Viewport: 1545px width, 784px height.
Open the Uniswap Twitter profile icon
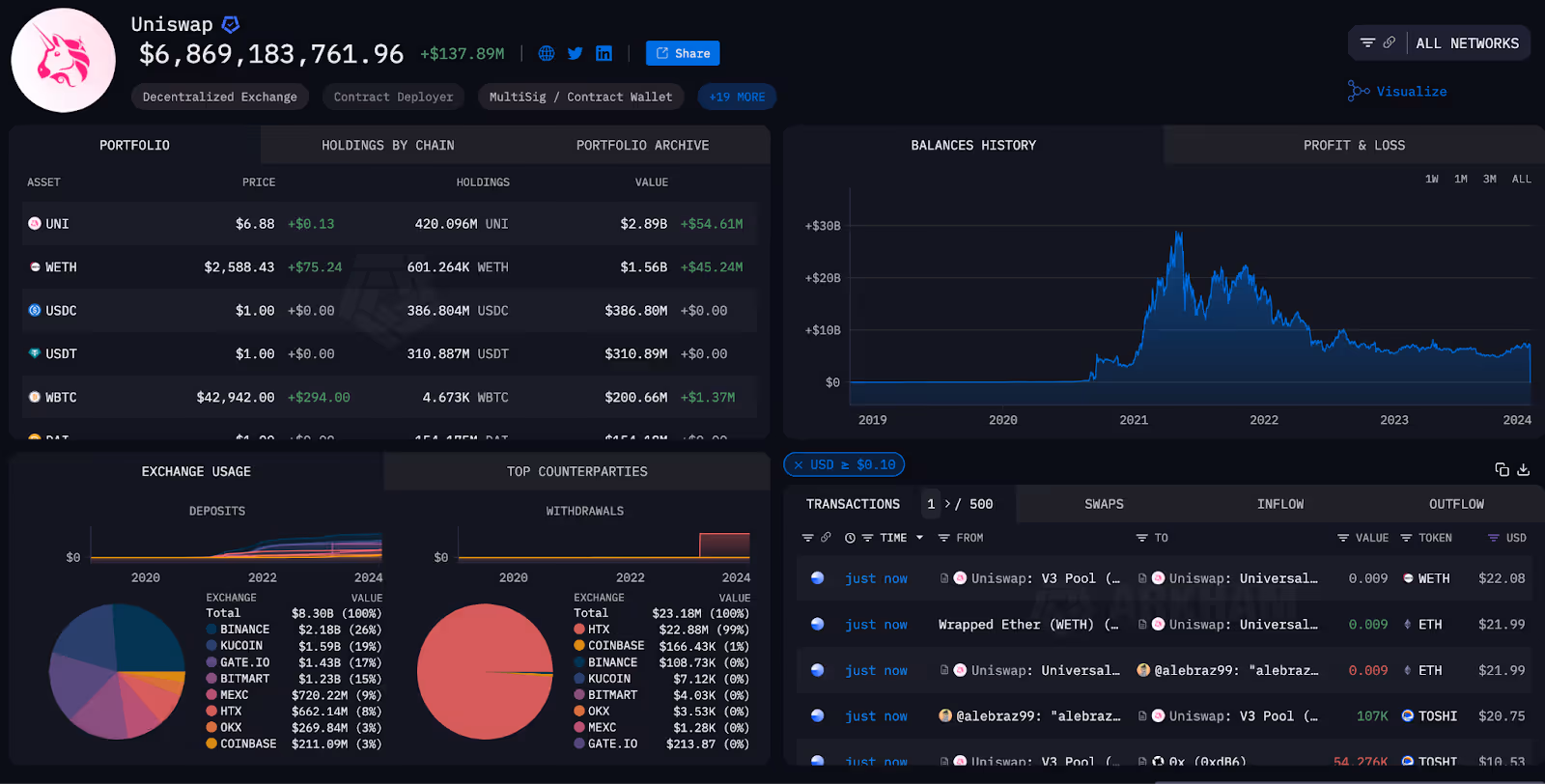pyautogui.click(x=576, y=53)
